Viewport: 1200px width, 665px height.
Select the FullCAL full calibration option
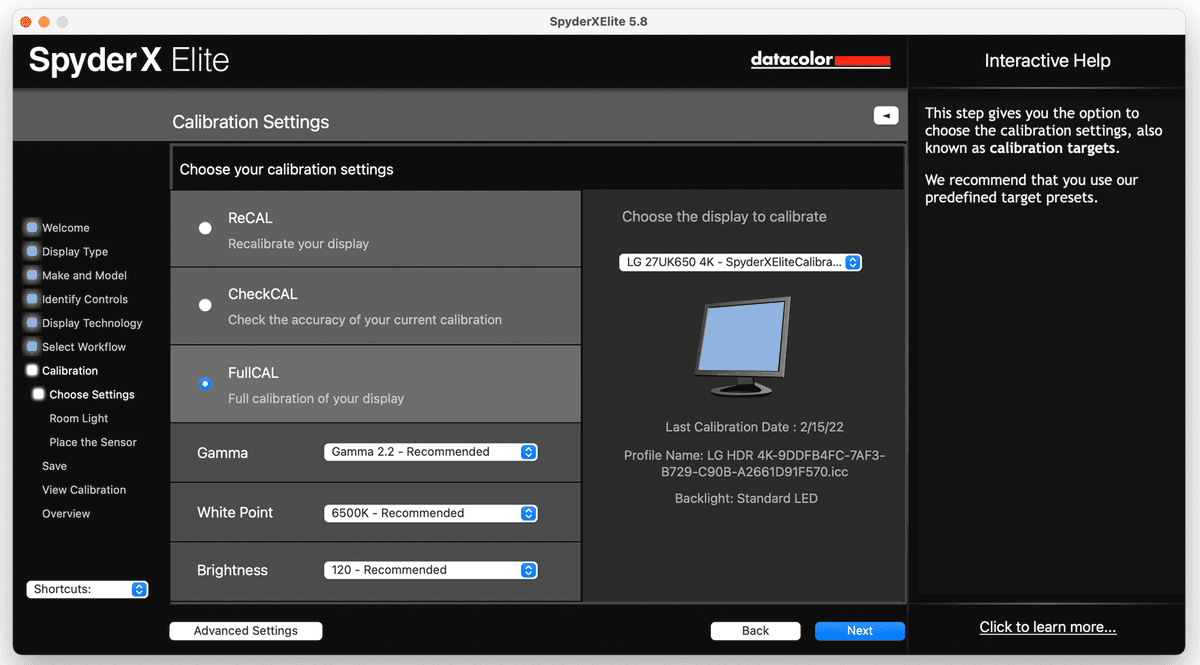coord(205,383)
